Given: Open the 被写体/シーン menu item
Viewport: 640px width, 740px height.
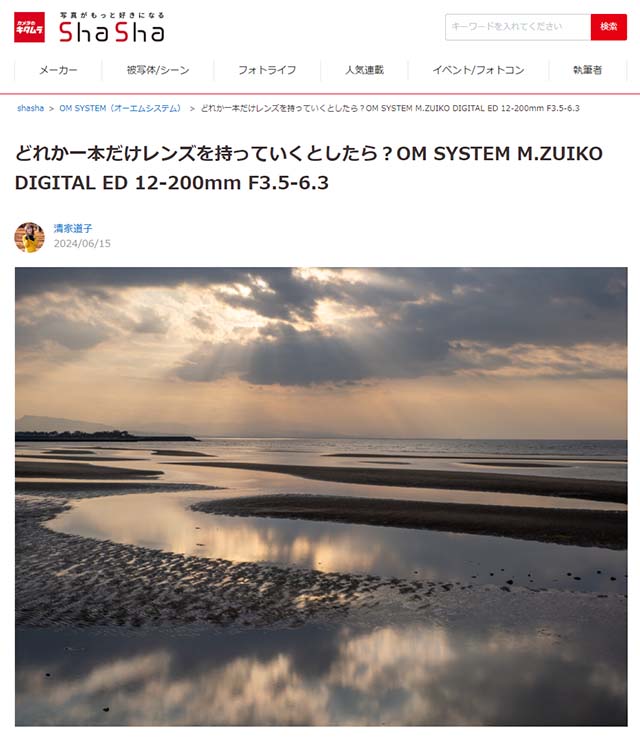Looking at the screenshot, I should coord(158,70).
